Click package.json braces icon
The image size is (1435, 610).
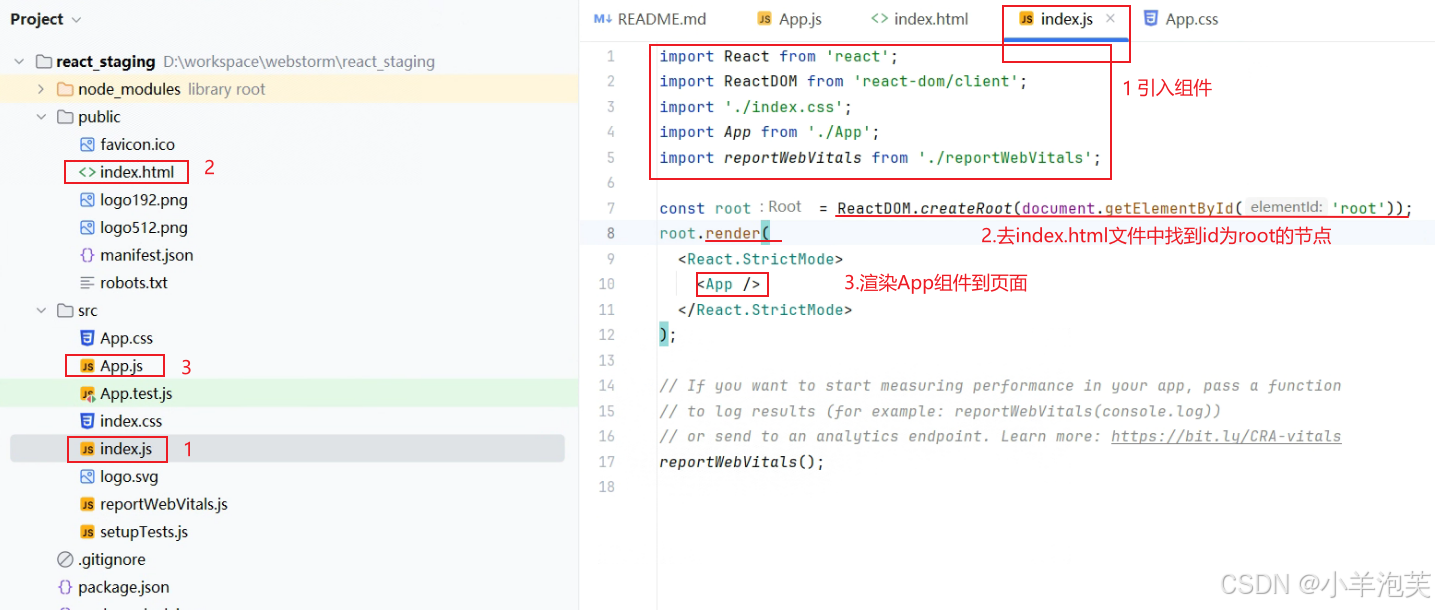65,587
